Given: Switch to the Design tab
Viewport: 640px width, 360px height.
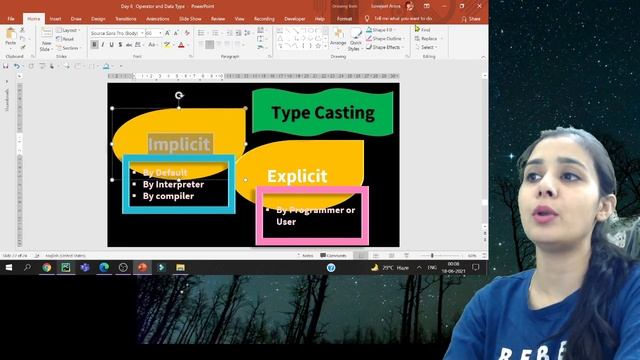Looking at the screenshot, I should point(98,19).
